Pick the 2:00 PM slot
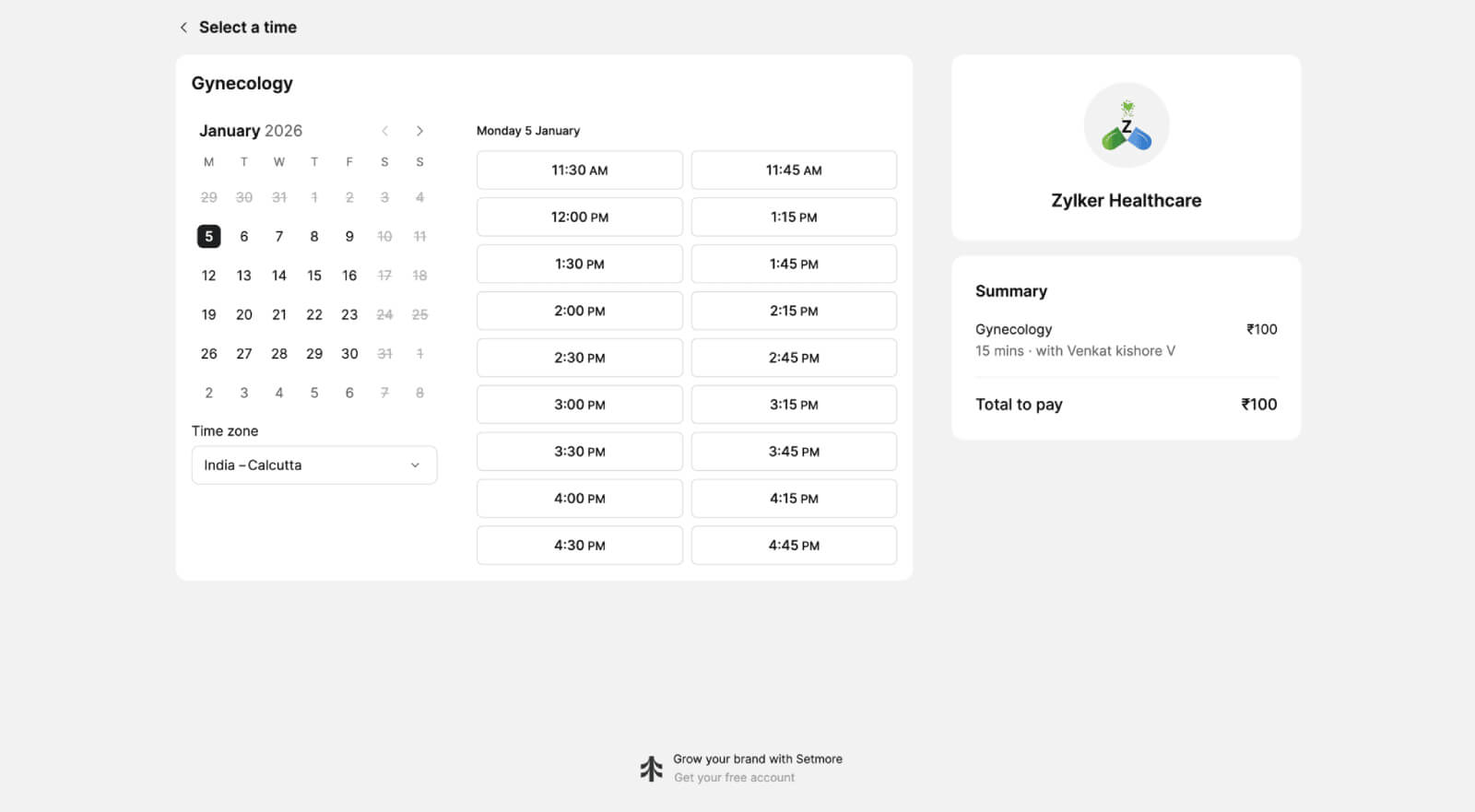The height and width of the screenshot is (812, 1475). [580, 312]
